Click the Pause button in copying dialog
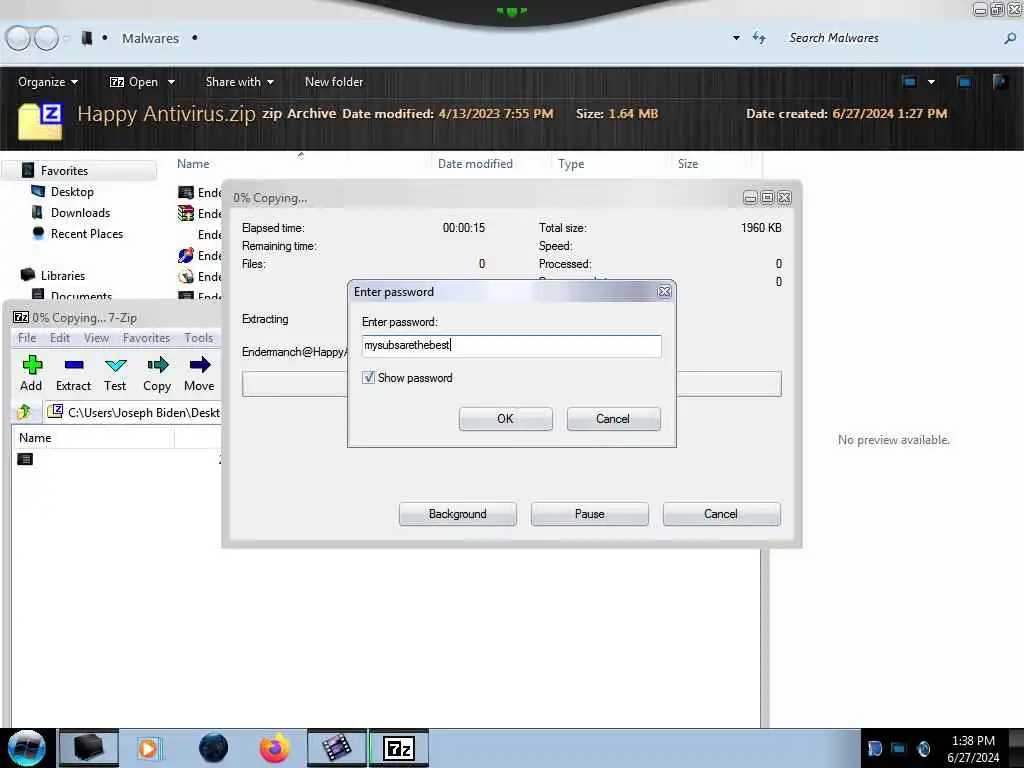1024x768 pixels. click(x=589, y=514)
